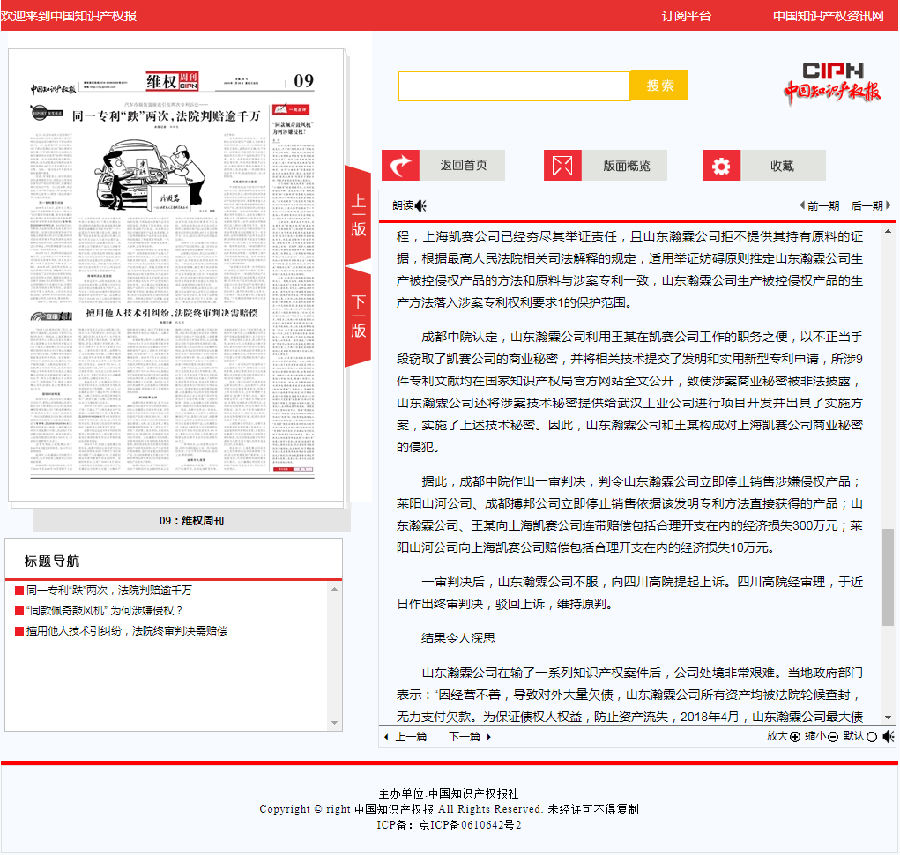Click the 收藏 gear icon
The width and height of the screenshot is (900, 855).
coord(721,166)
